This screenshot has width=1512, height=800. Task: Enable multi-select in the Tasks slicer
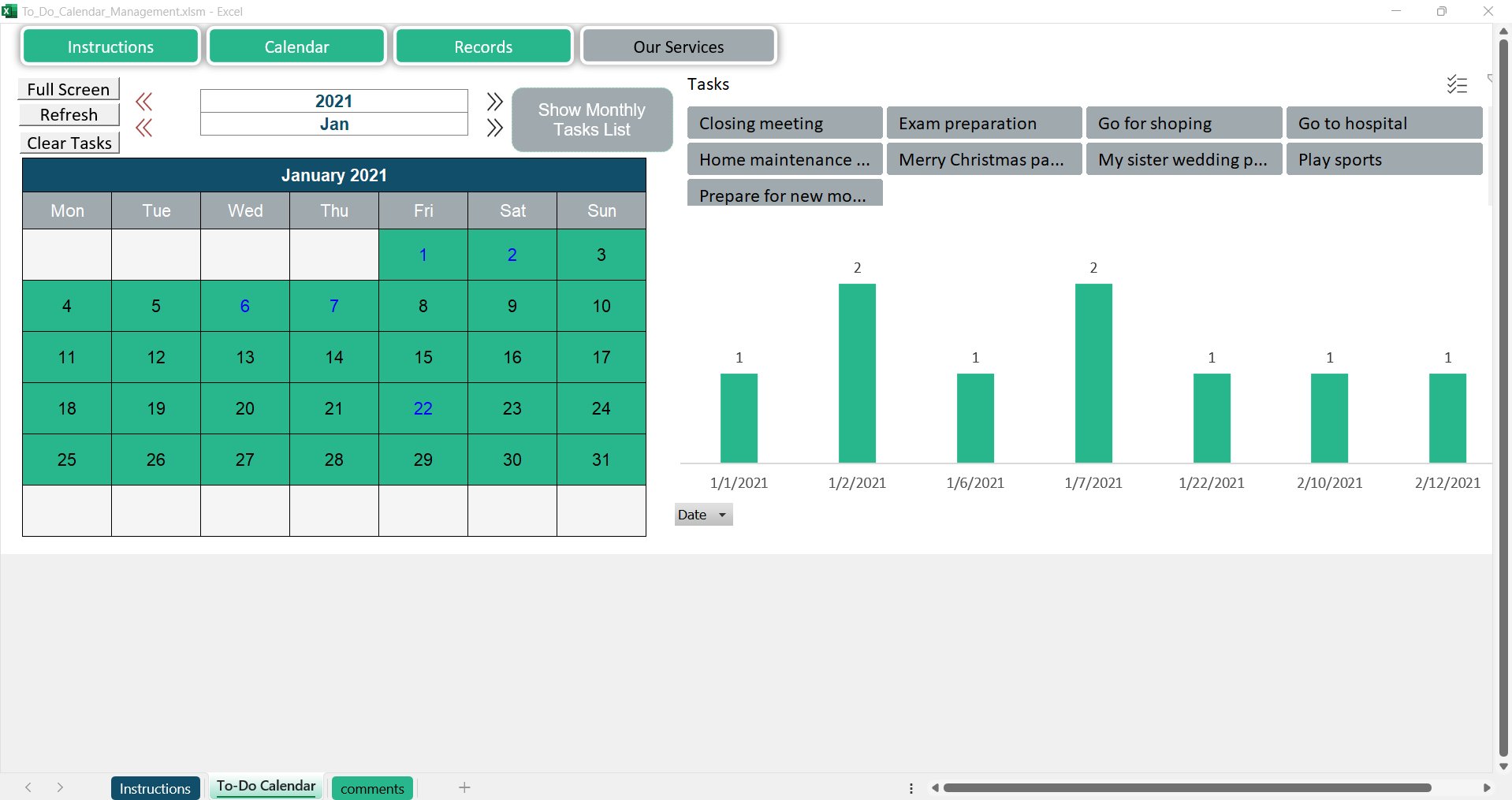[1456, 84]
